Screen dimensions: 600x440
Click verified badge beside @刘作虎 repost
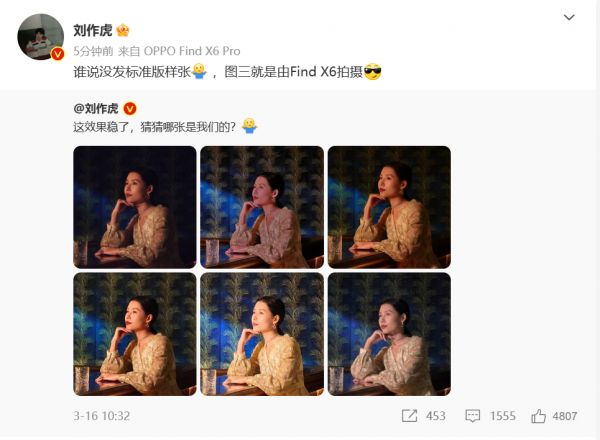130,109
